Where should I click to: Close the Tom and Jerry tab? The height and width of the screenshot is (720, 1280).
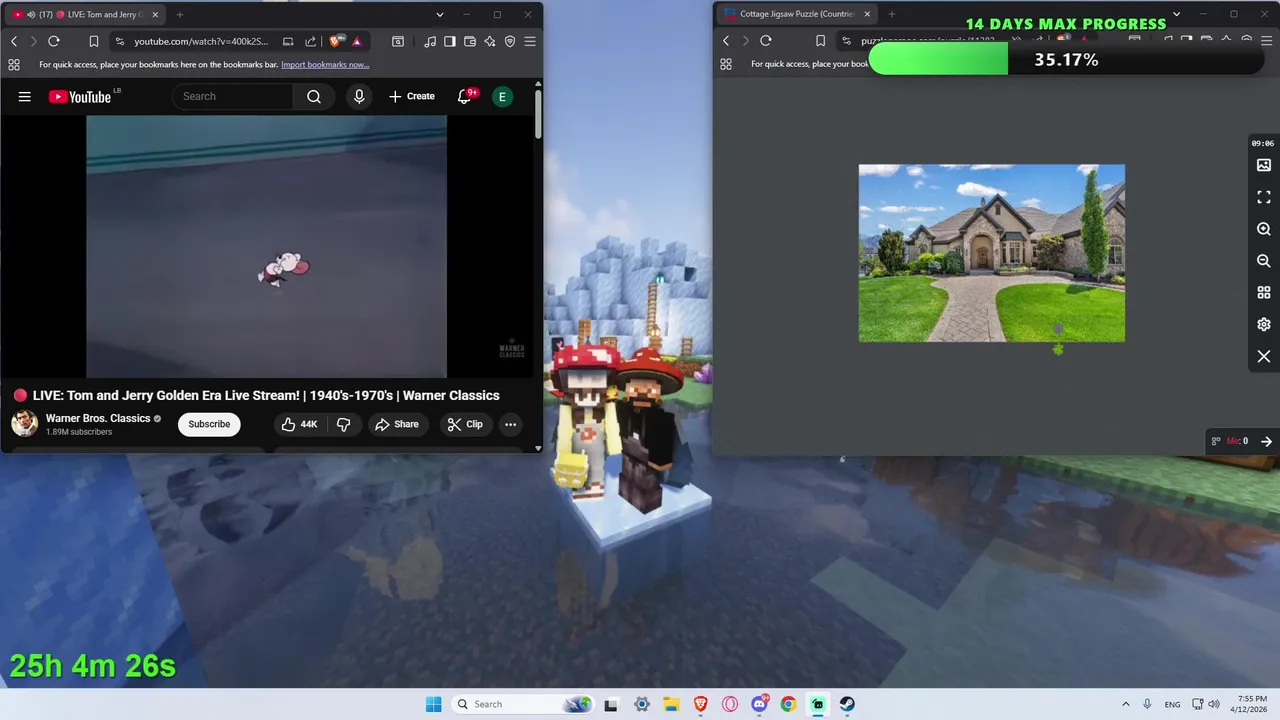tap(155, 14)
